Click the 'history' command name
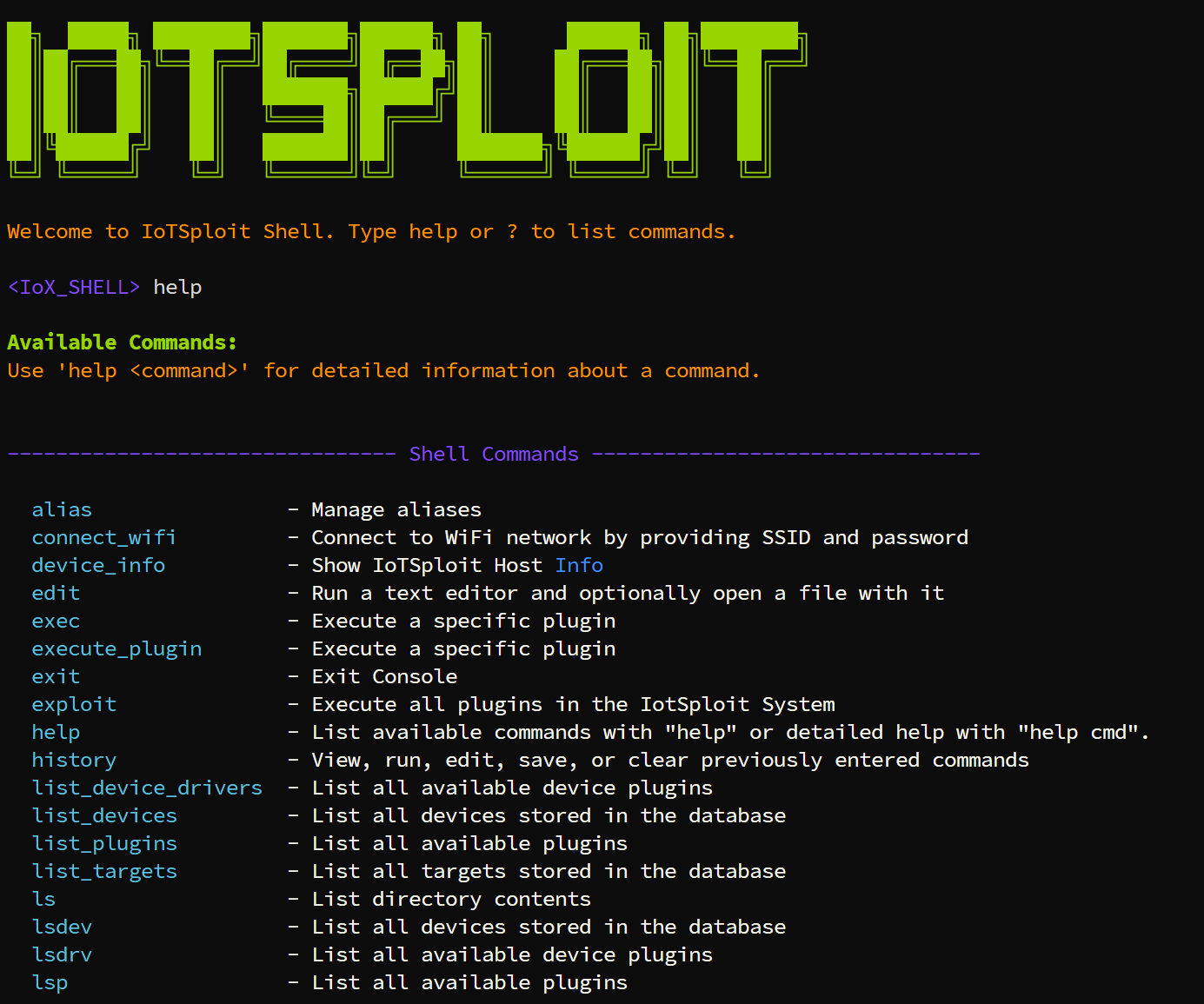Viewport: 1204px width, 1004px height. (x=74, y=761)
